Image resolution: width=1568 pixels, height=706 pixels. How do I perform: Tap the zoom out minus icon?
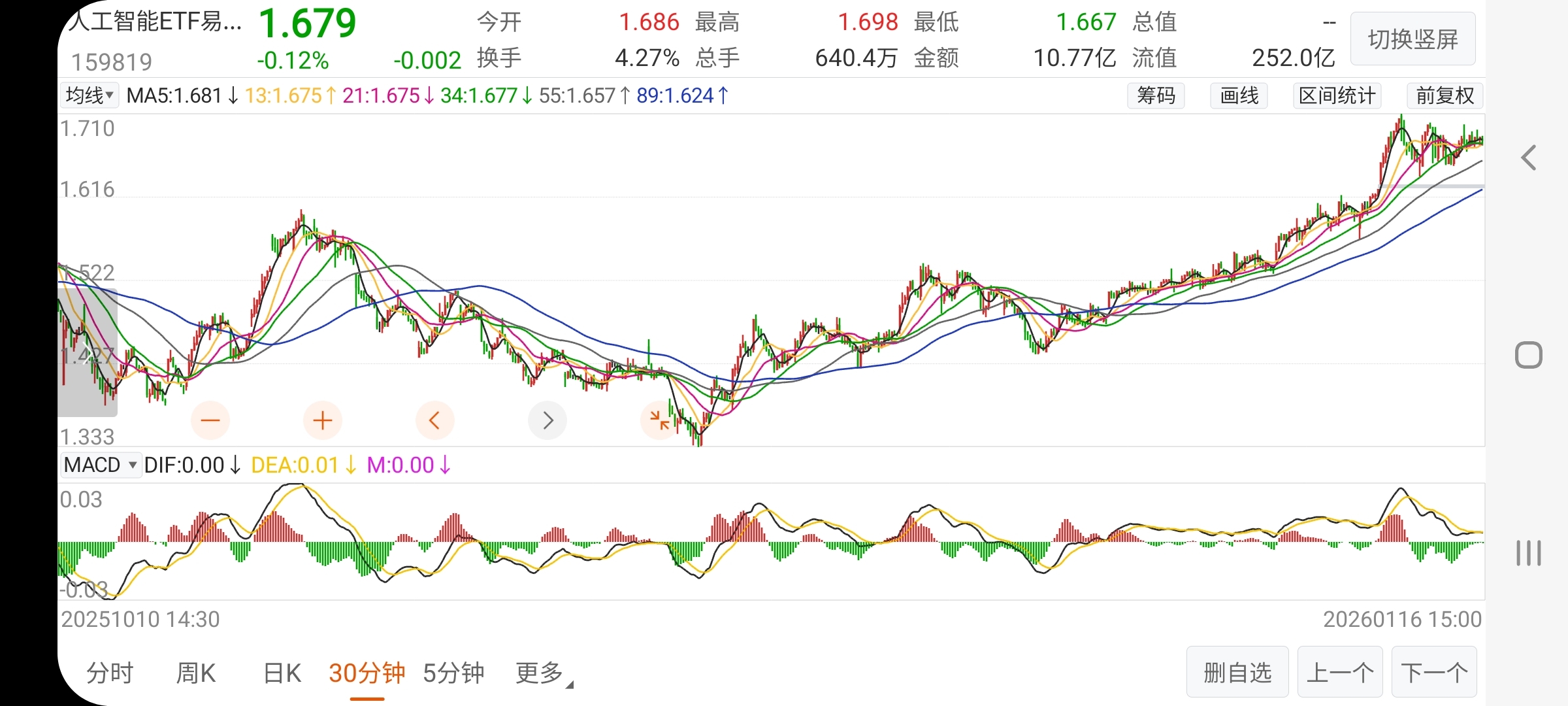click(x=210, y=420)
